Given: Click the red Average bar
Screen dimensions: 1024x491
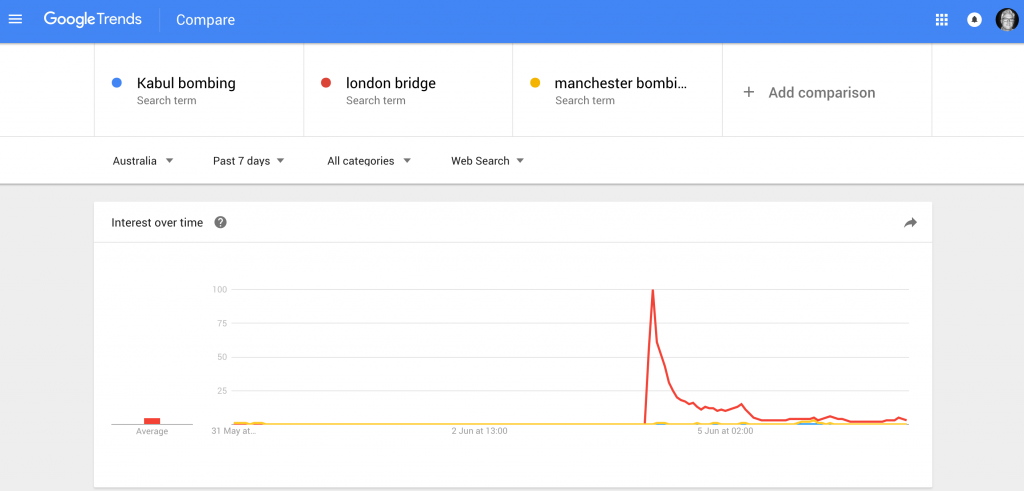Looking at the screenshot, I should point(152,421).
